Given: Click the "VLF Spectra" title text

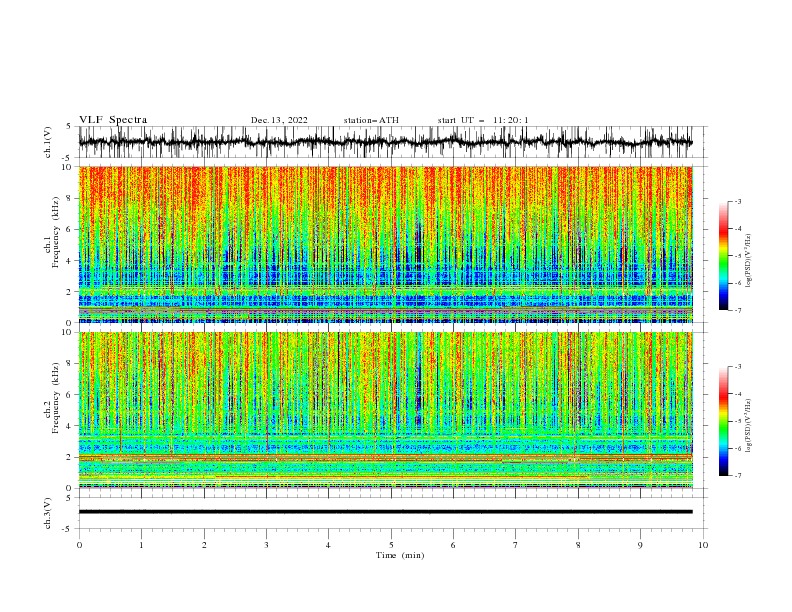Looking at the screenshot, I should (113, 120).
